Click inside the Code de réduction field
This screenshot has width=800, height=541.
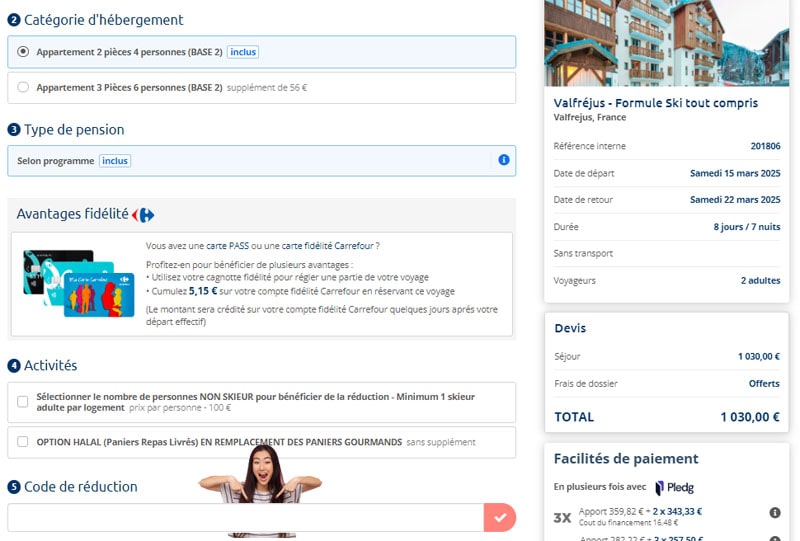(245, 518)
